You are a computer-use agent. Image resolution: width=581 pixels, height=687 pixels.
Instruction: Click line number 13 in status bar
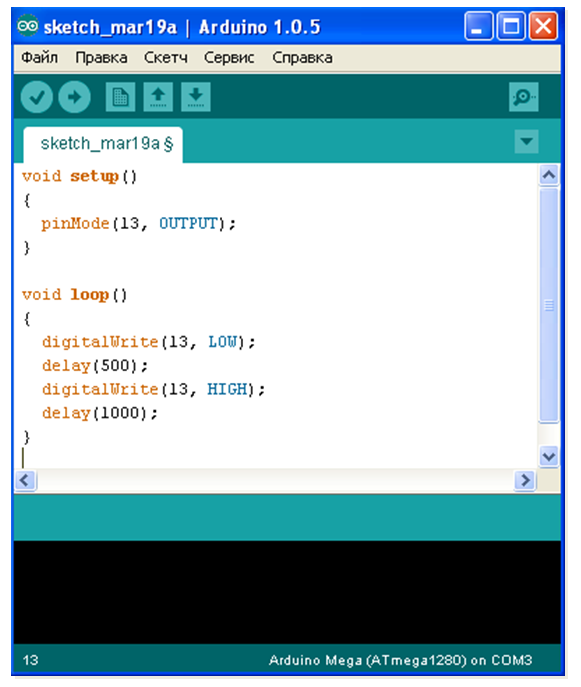tap(30, 660)
